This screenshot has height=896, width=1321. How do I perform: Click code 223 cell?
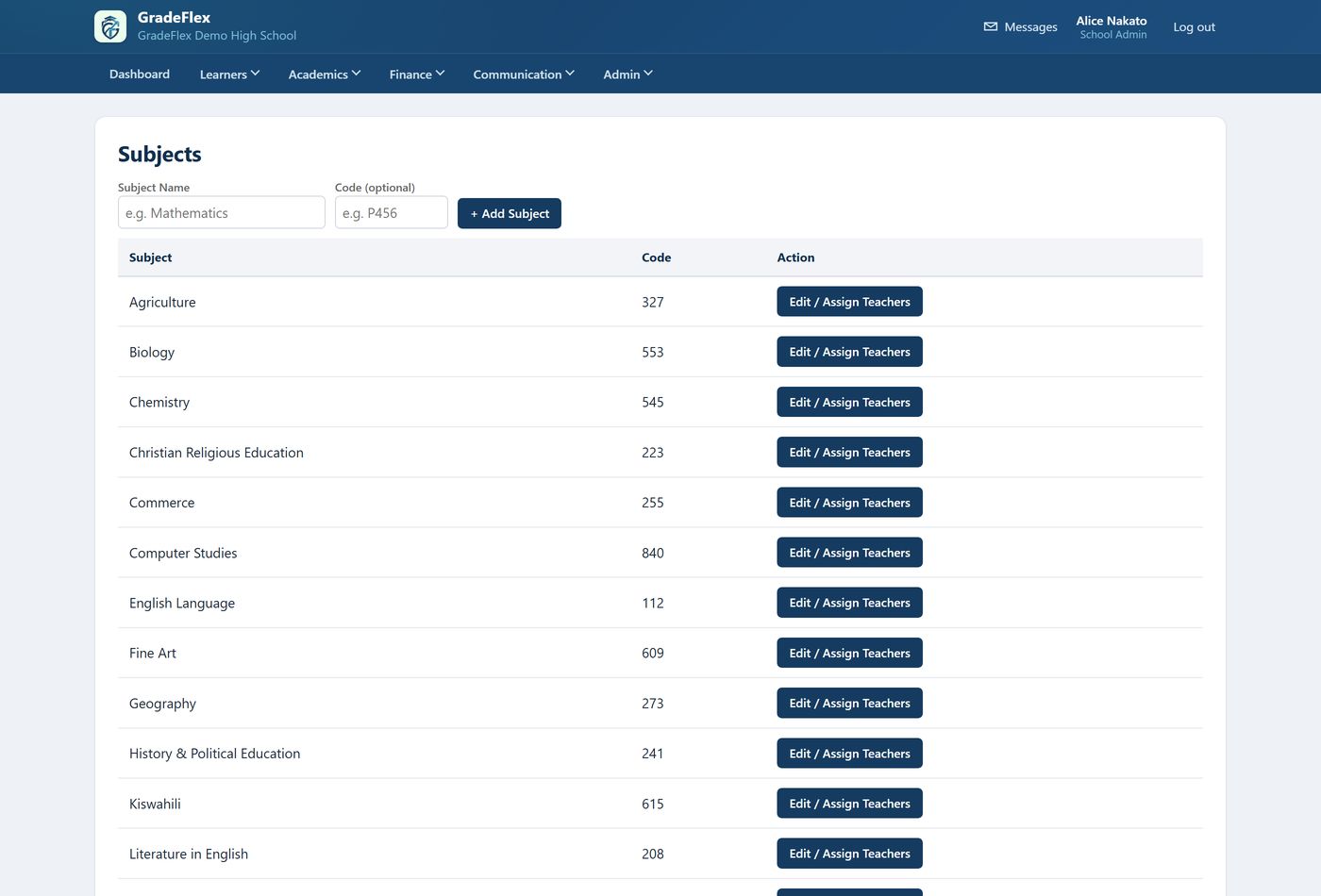[x=653, y=453]
